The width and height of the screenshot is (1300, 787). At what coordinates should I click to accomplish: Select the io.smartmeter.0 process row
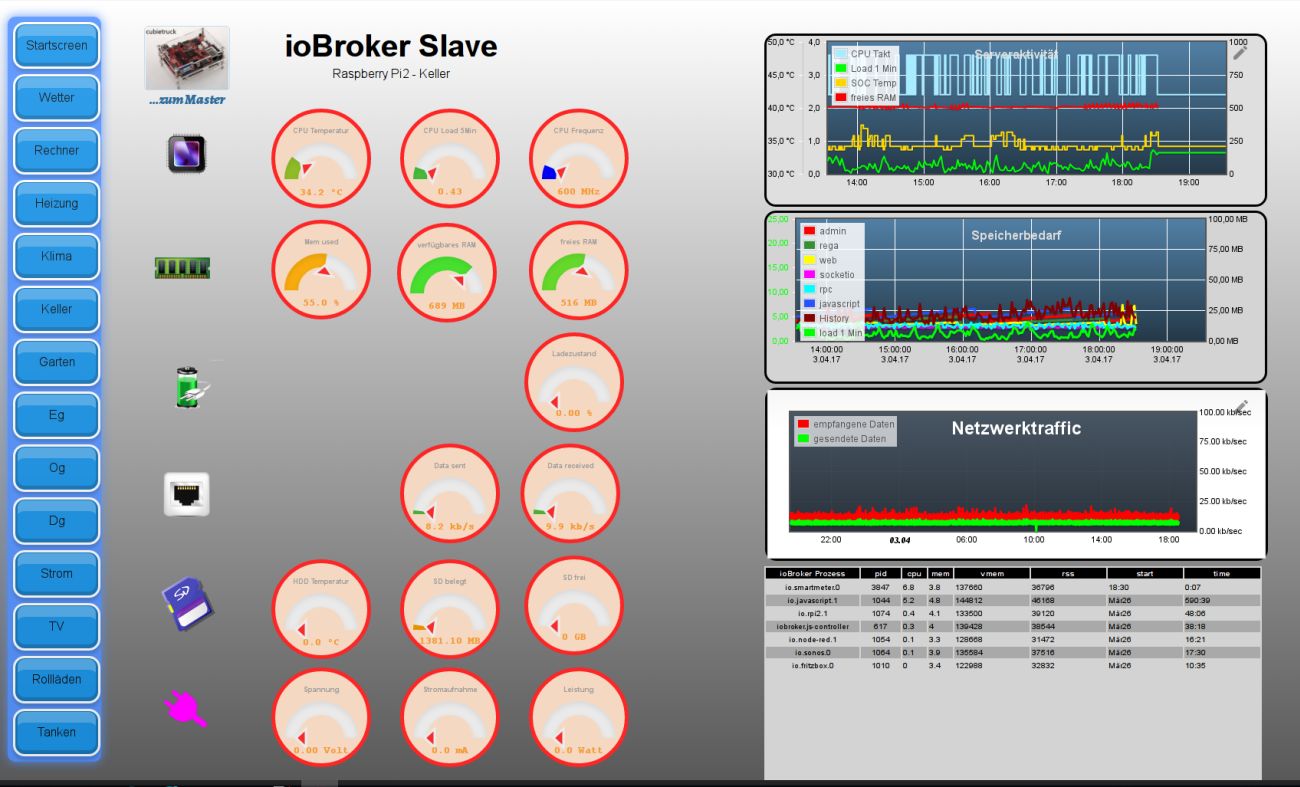1013,588
